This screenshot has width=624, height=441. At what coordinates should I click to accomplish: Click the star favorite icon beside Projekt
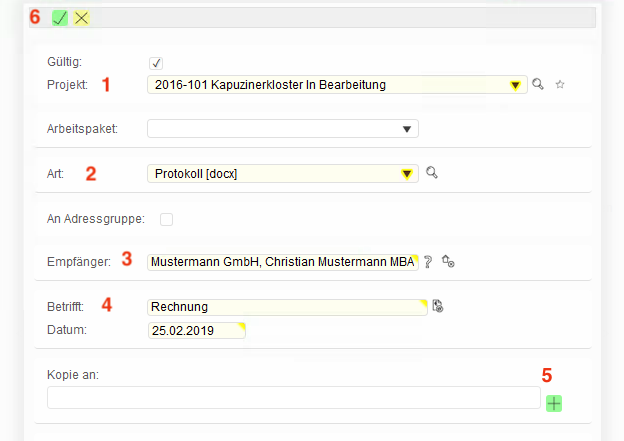pos(560,85)
